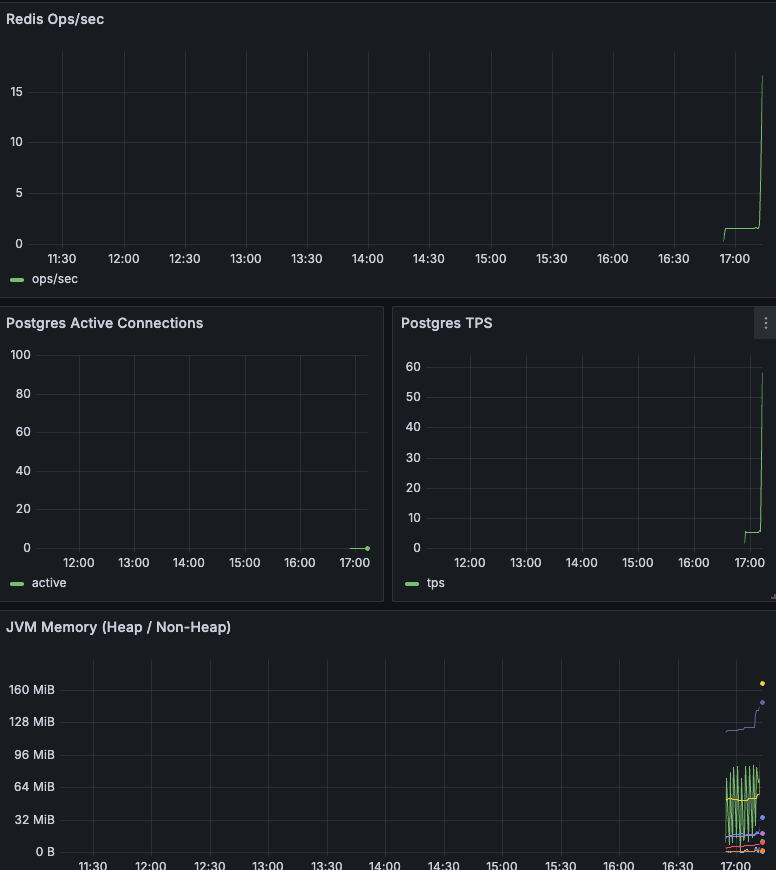Image resolution: width=776 pixels, height=870 pixels.
Task: Click the ops/sec green legend color swatch
Action: (x=17, y=280)
